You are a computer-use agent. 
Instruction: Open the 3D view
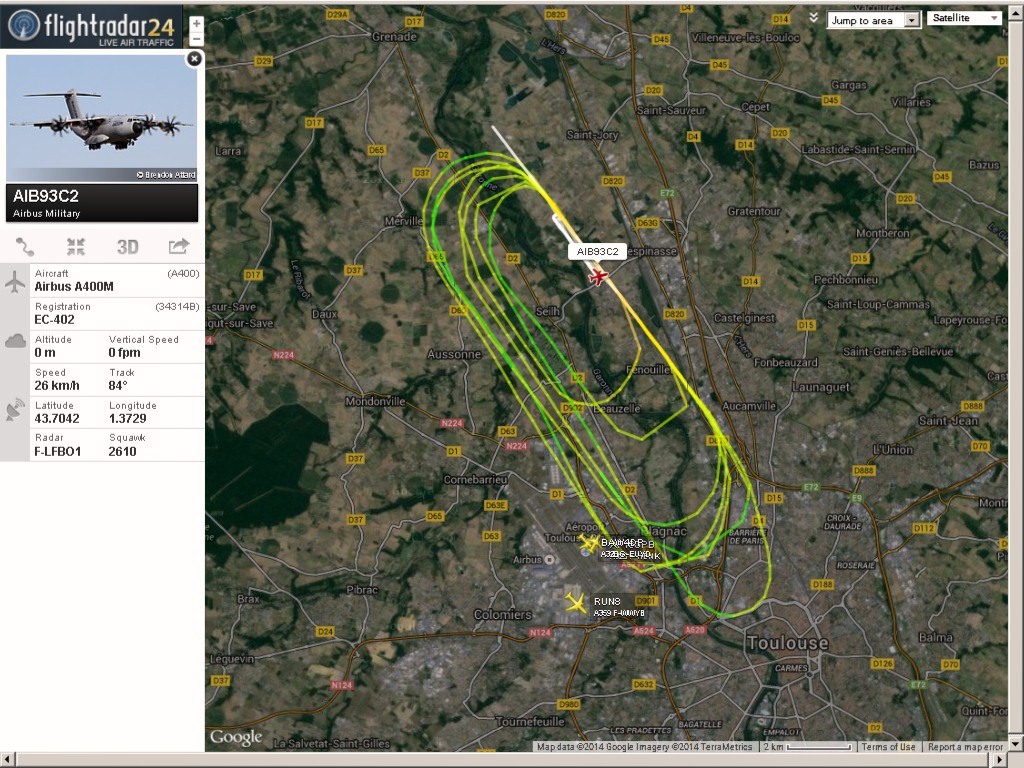click(127, 247)
